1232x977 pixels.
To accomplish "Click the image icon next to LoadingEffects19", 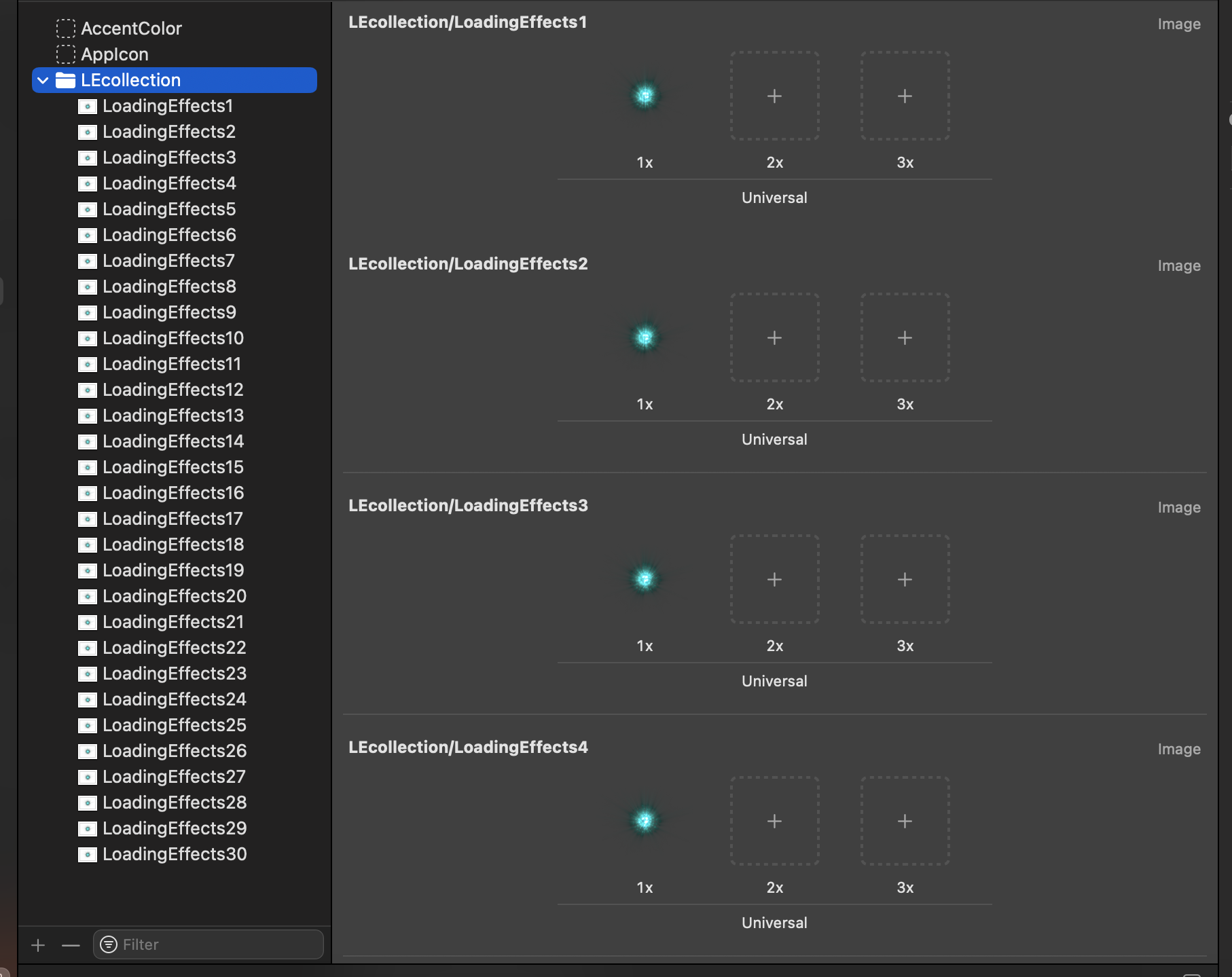I will (x=87, y=570).
